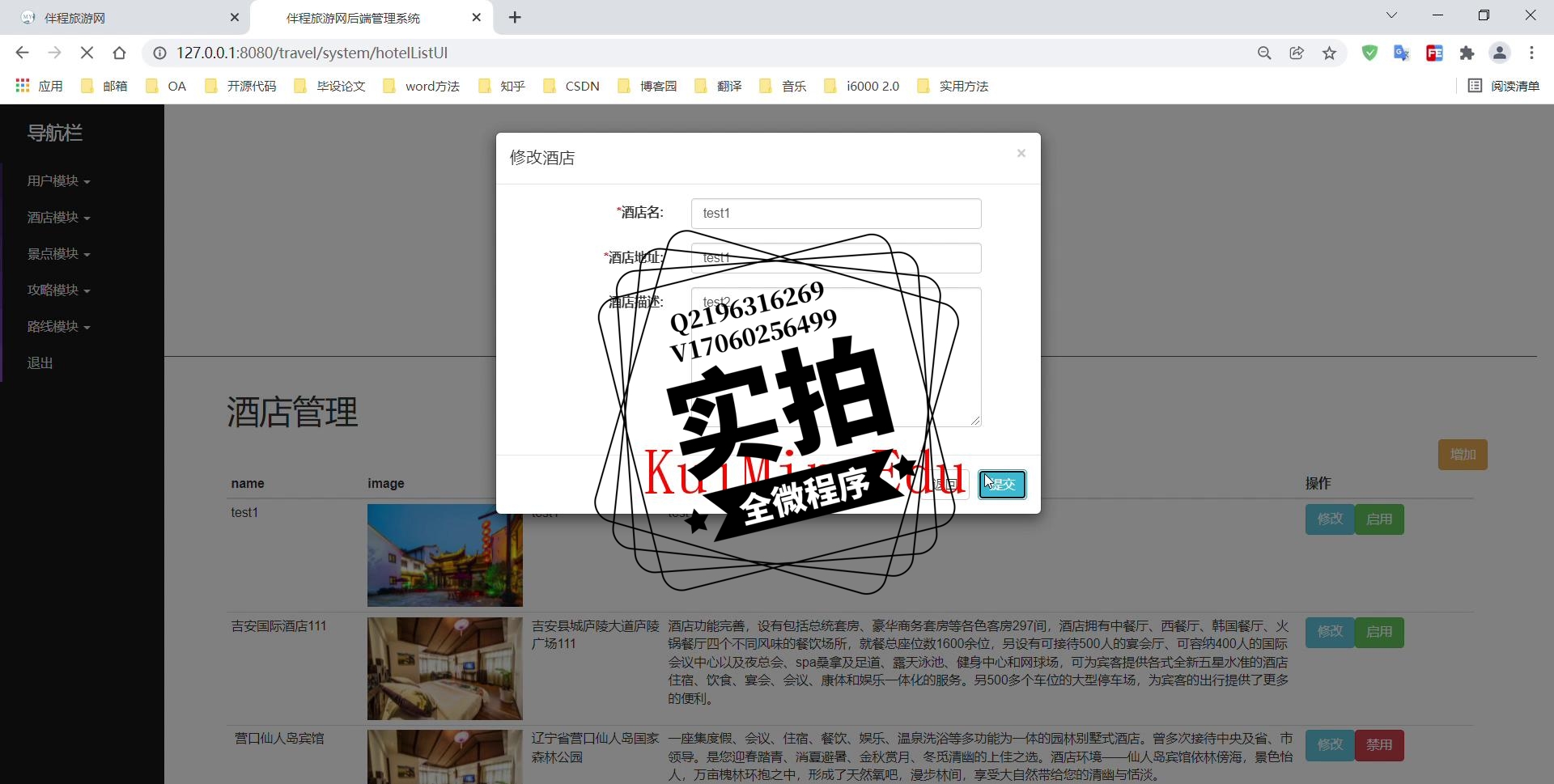1554x784 pixels.
Task: Click 修改 for hotel test1
Action: pyautogui.click(x=1330, y=519)
